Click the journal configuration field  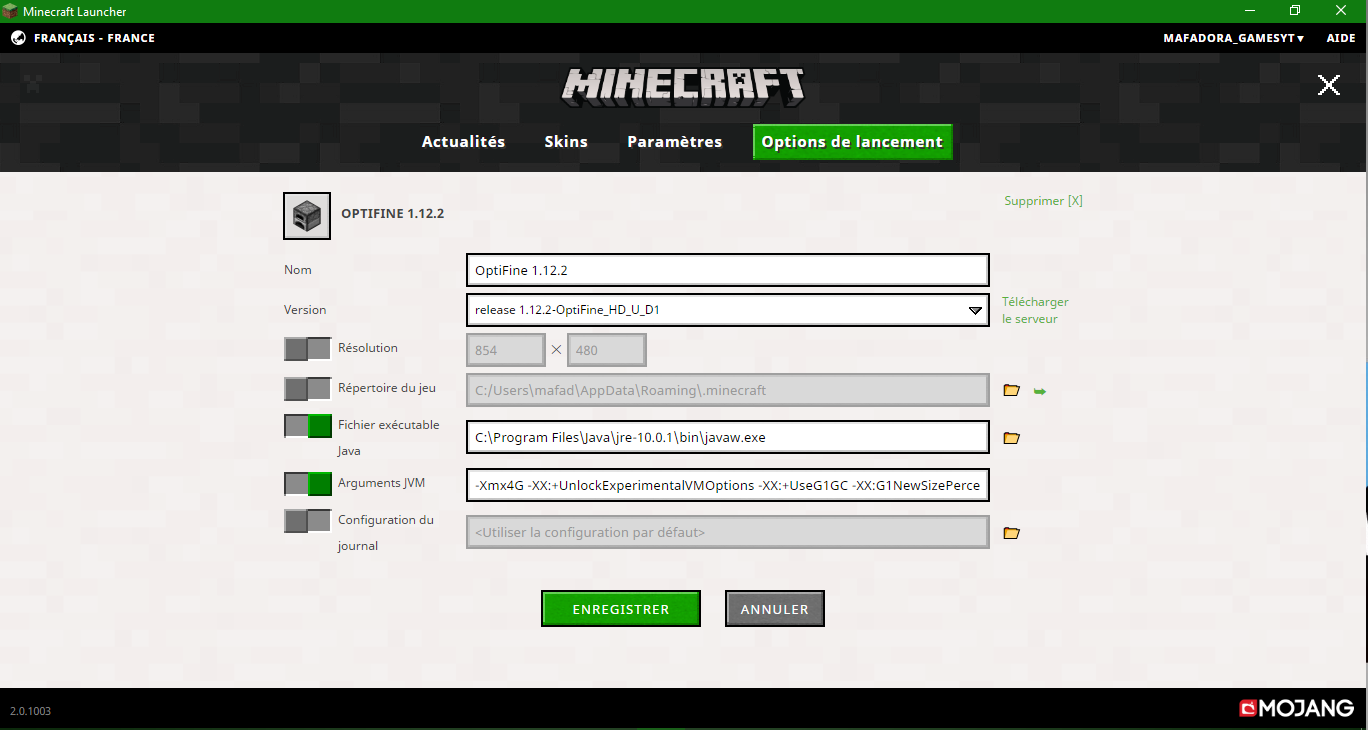728,532
